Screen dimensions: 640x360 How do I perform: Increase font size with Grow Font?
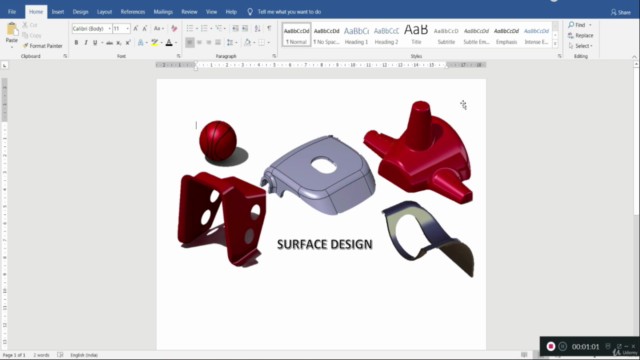tap(136, 29)
